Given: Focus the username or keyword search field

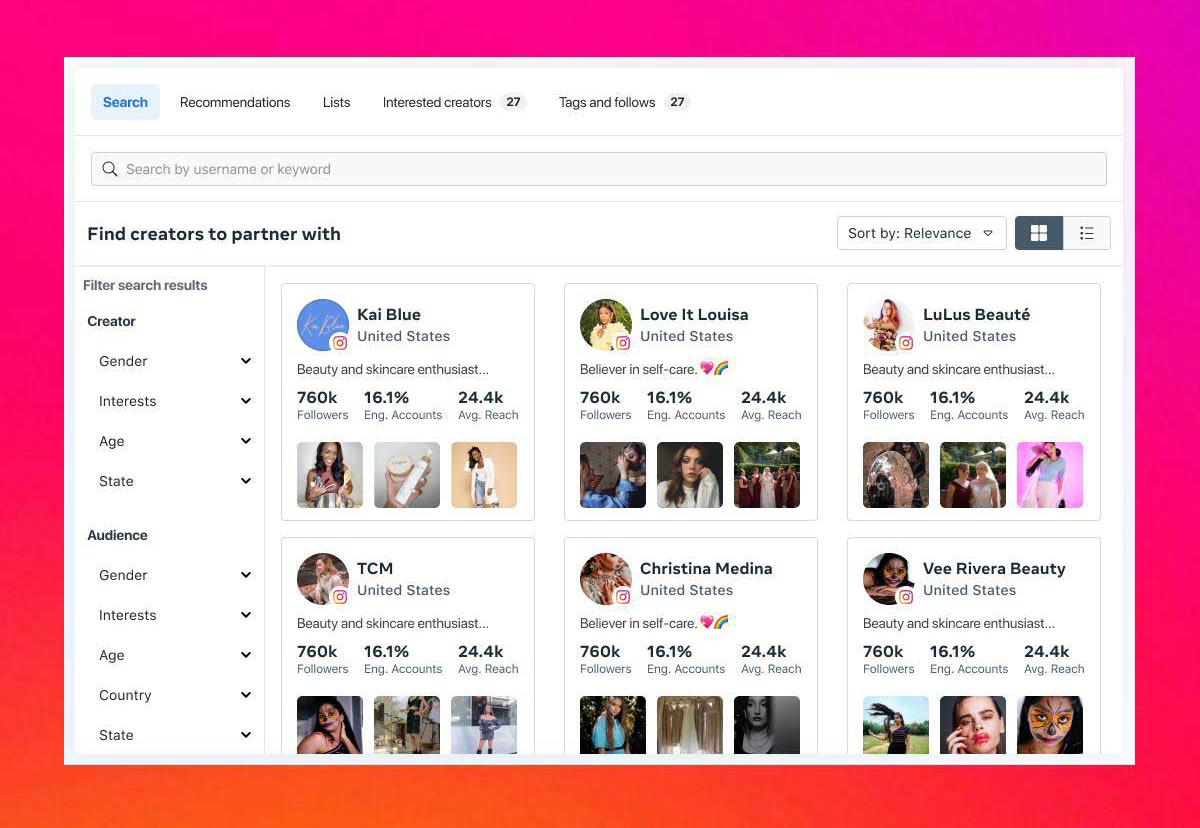Looking at the screenshot, I should point(598,169).
